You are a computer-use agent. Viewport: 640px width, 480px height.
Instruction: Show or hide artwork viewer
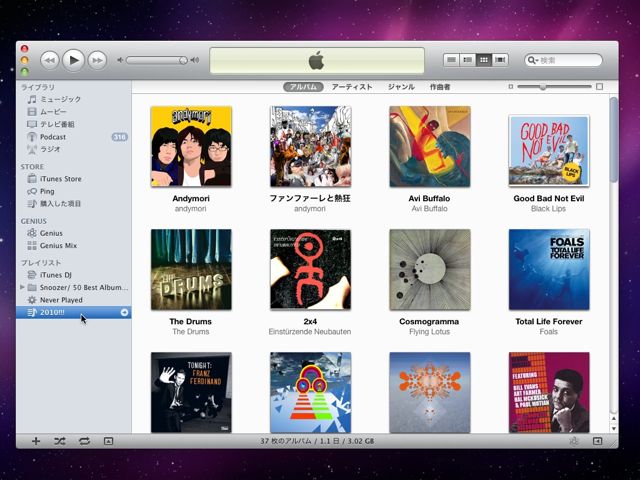point(108,441)
